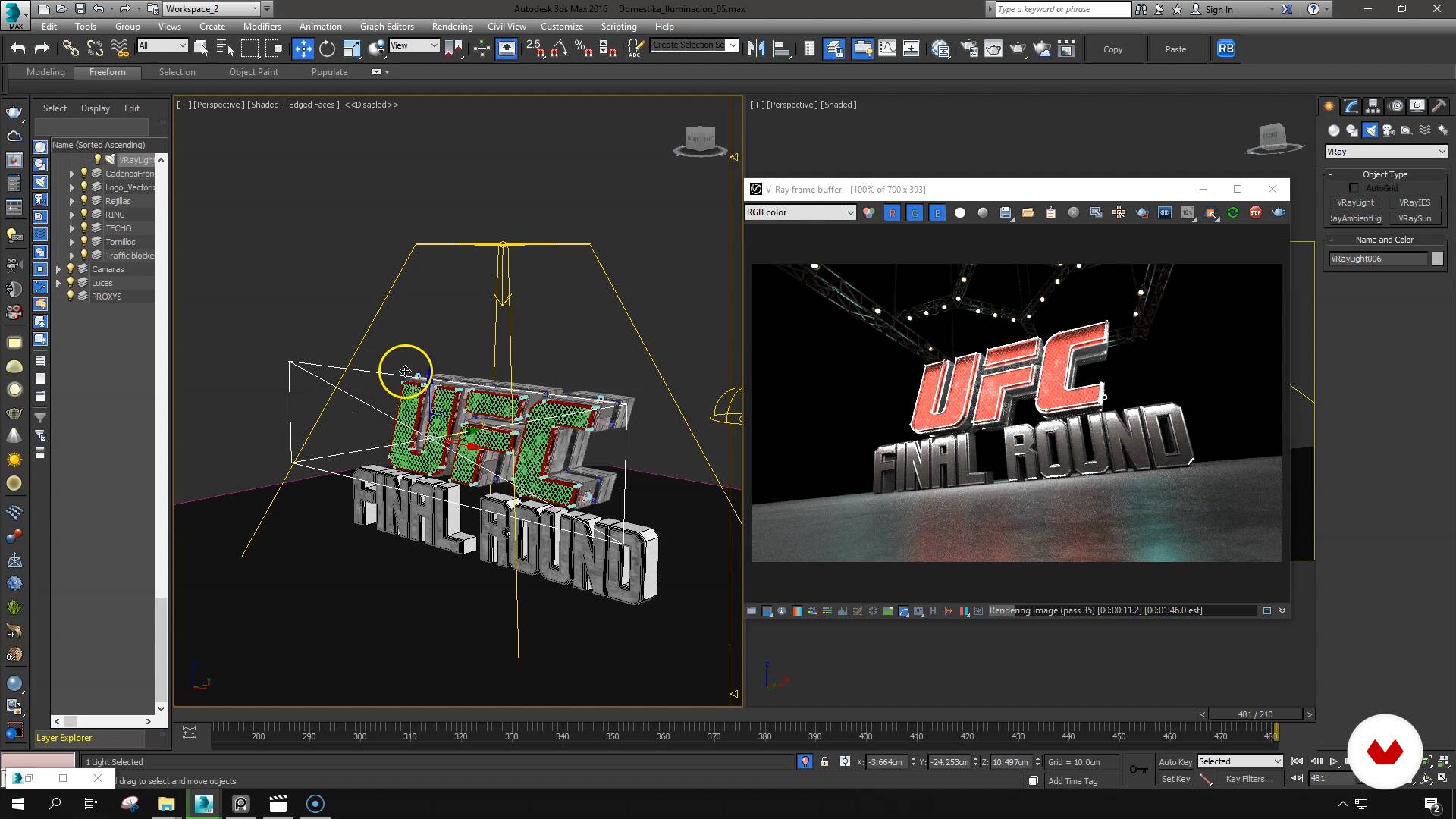Select the Select and Link tool

pyautogui.click(x=71, y=49)
